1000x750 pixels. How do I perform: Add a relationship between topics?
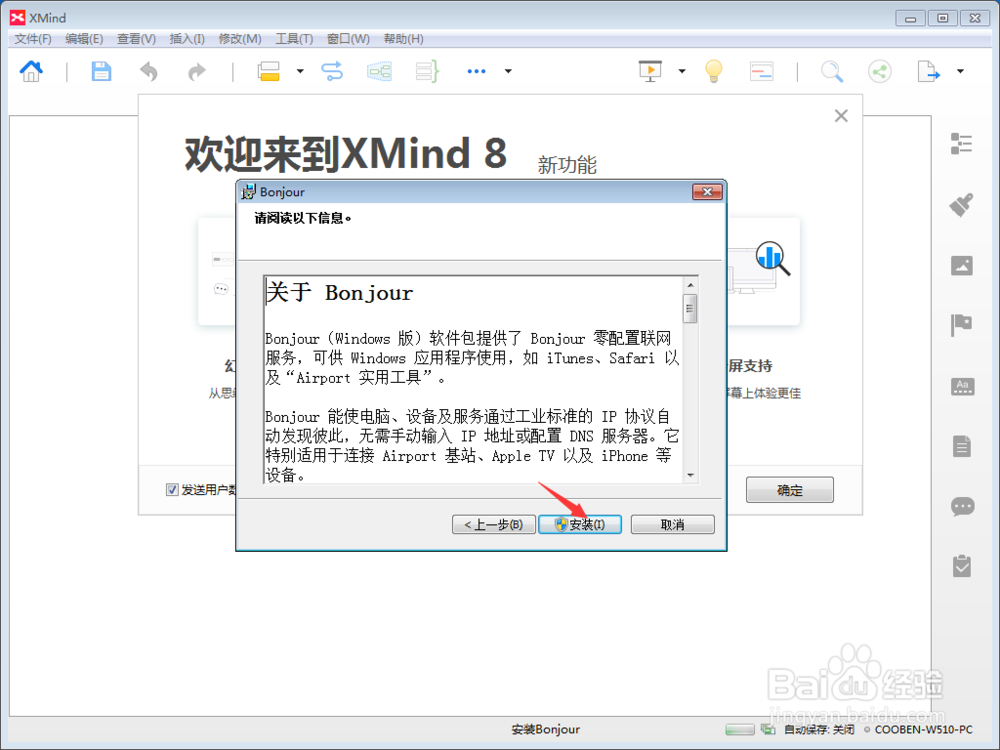coord(332,71)
